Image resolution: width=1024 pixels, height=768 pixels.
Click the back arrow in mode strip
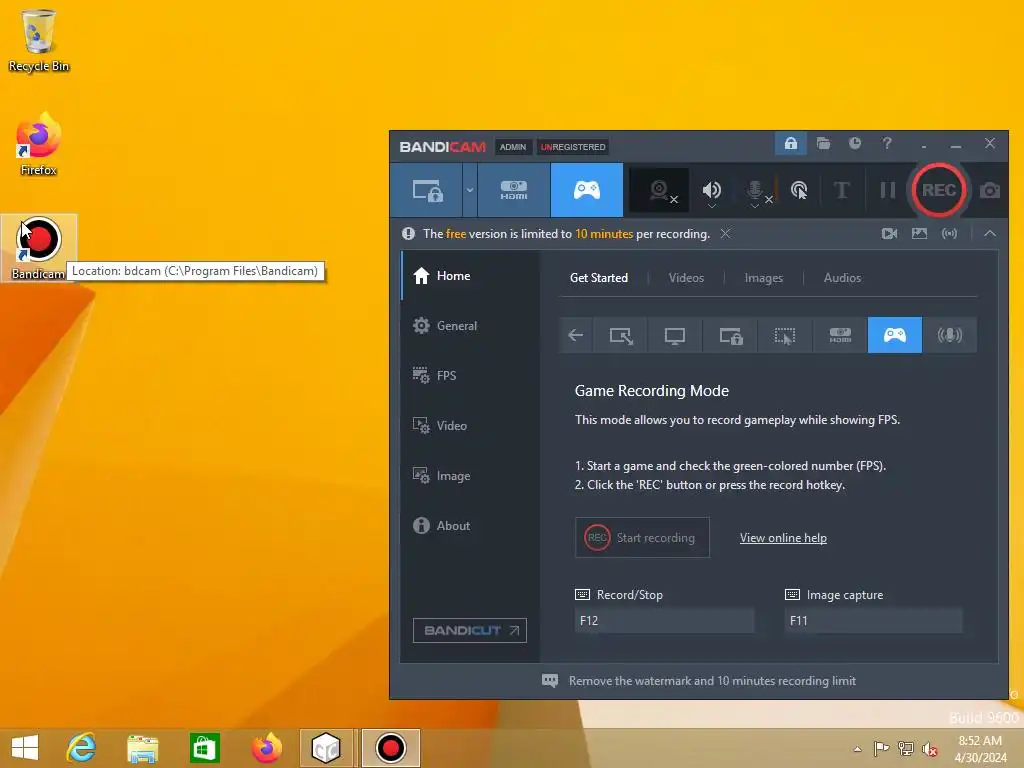[575, 335]
